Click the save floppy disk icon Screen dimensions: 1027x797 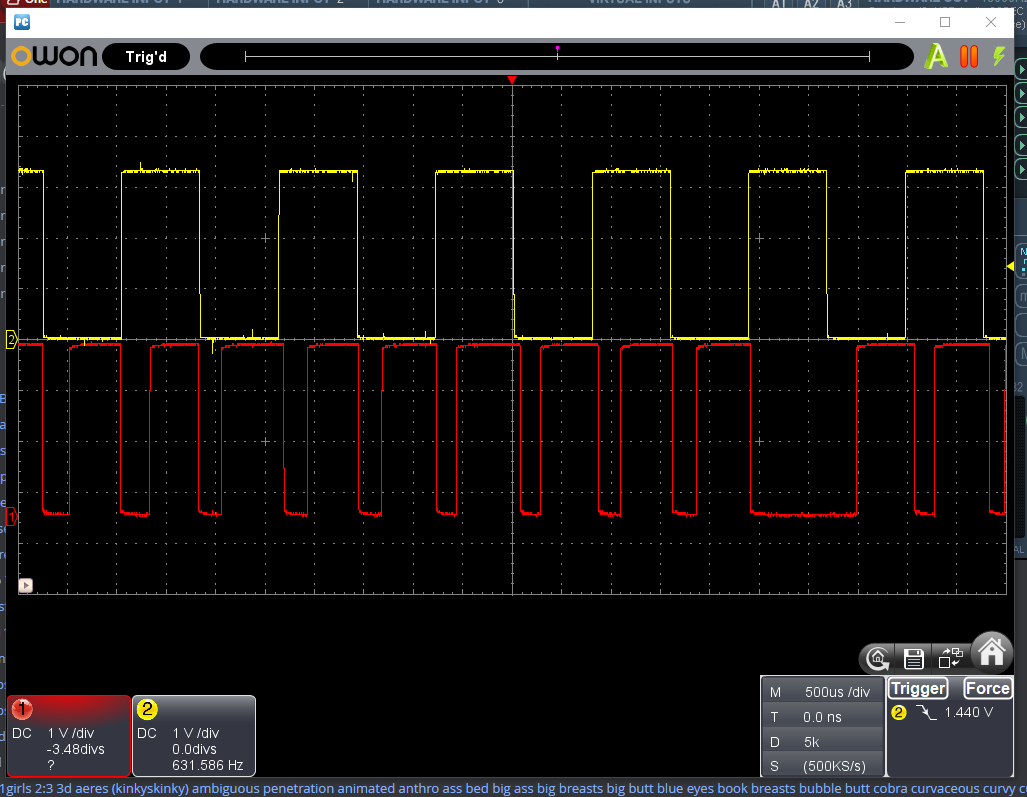(913, 658)
